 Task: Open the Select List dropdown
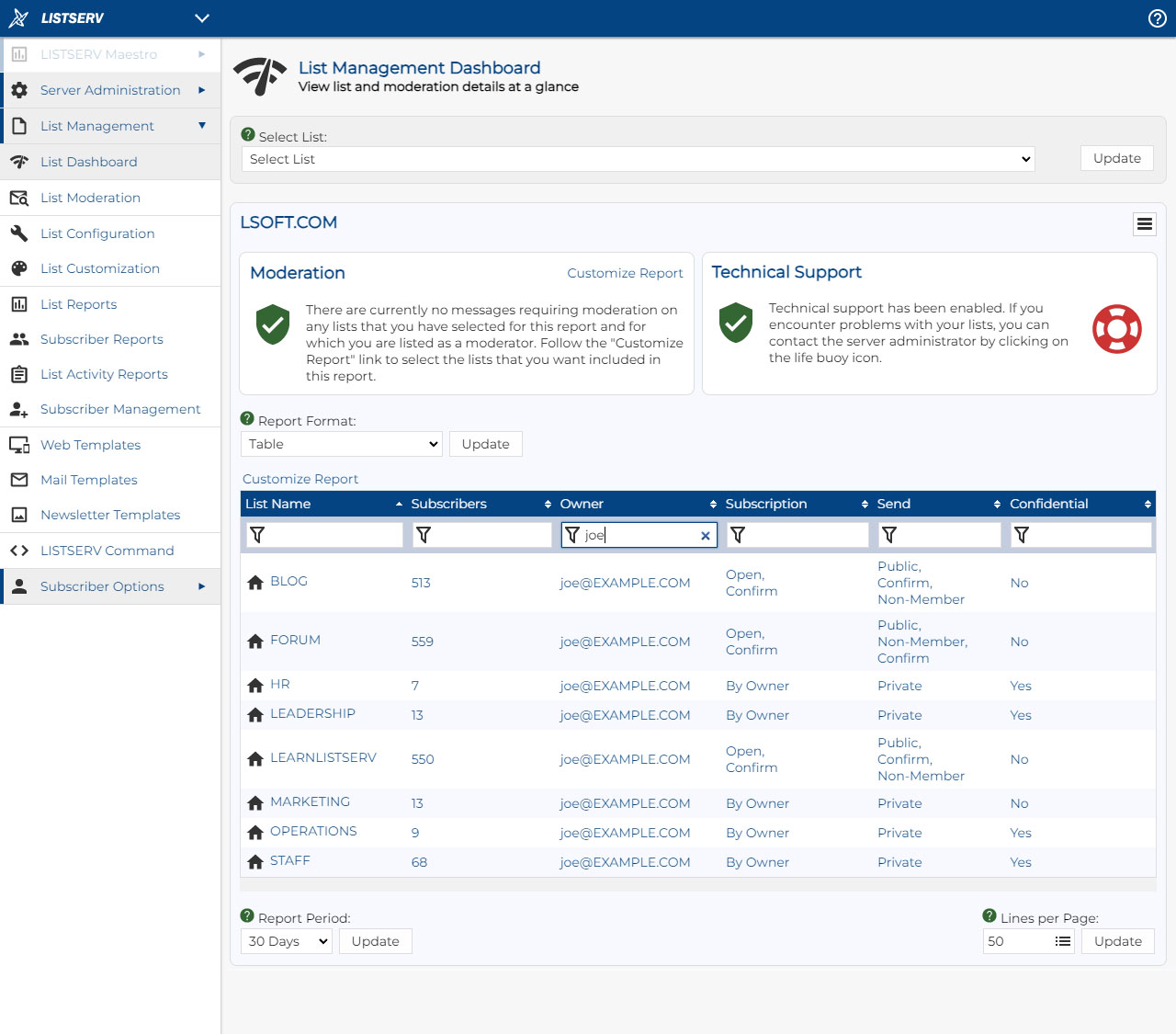[x=638, y=159]
